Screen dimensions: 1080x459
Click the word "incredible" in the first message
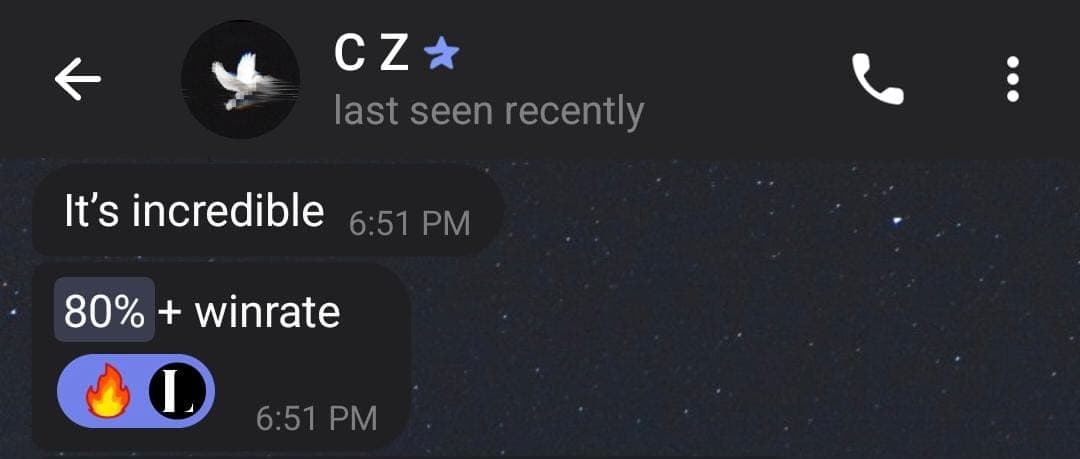click(228, 210)
